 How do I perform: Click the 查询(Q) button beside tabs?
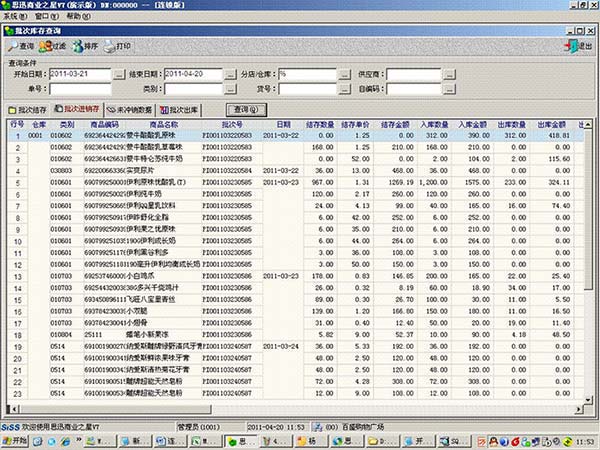[246, 110]
